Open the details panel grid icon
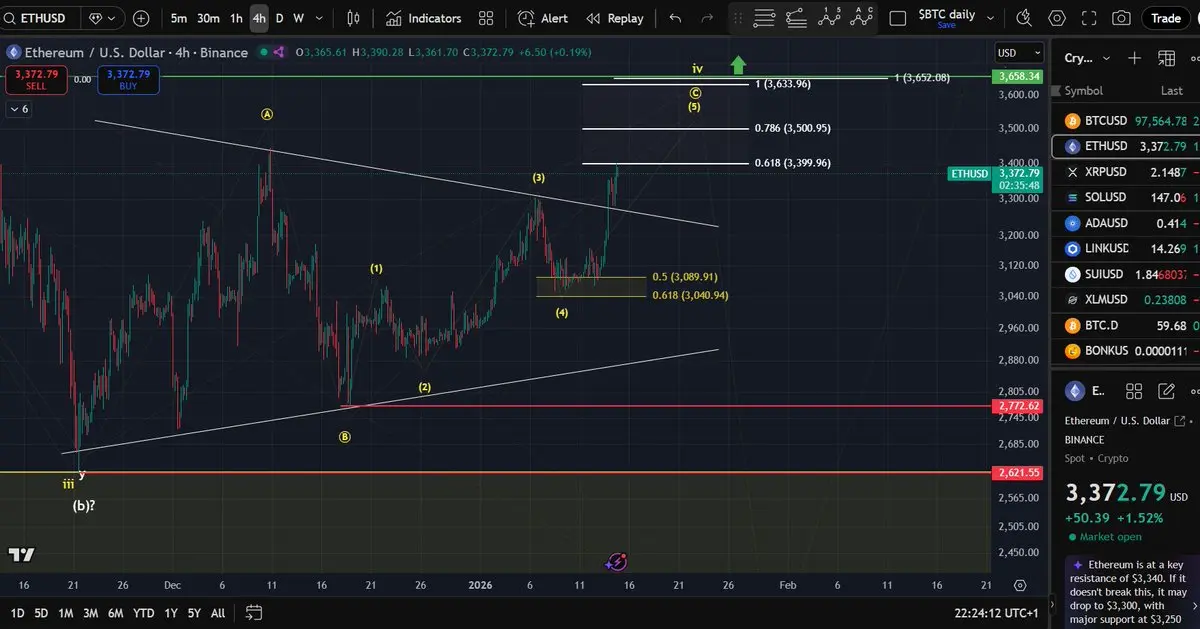This screenshot has height=629, width=1200. [1134, 391]
